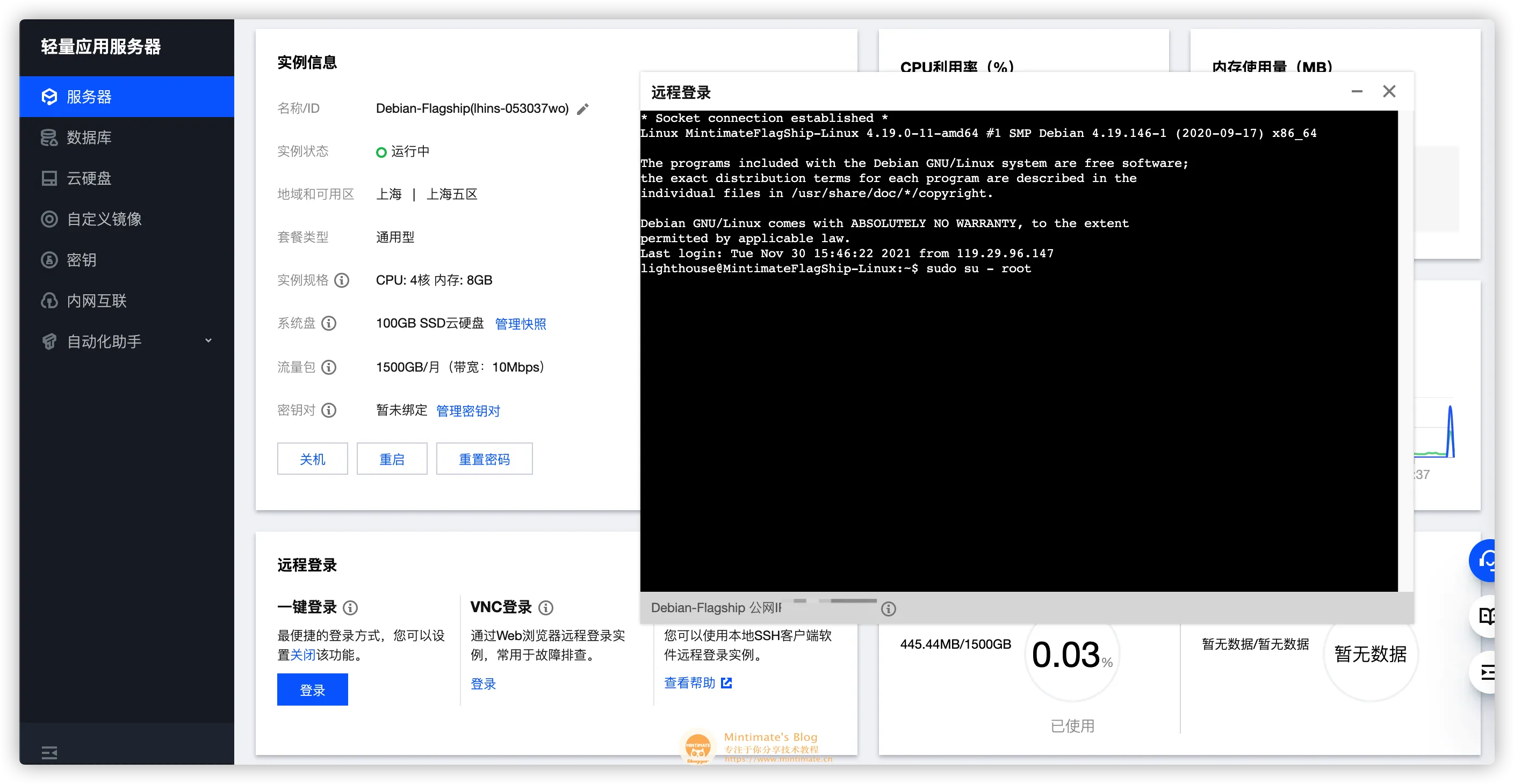Open external link icon next to 查看帮助
Image resolution: width=1514 pixels, height=784 pixels.
tap(726, 683)
